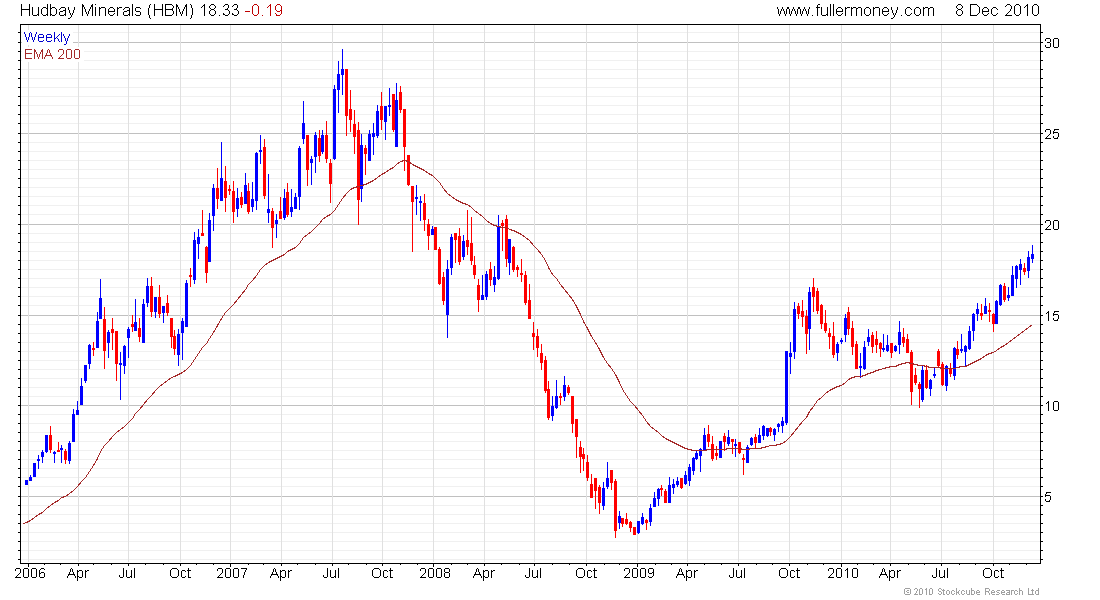Click the y-axis label 25

point(1052,134)
